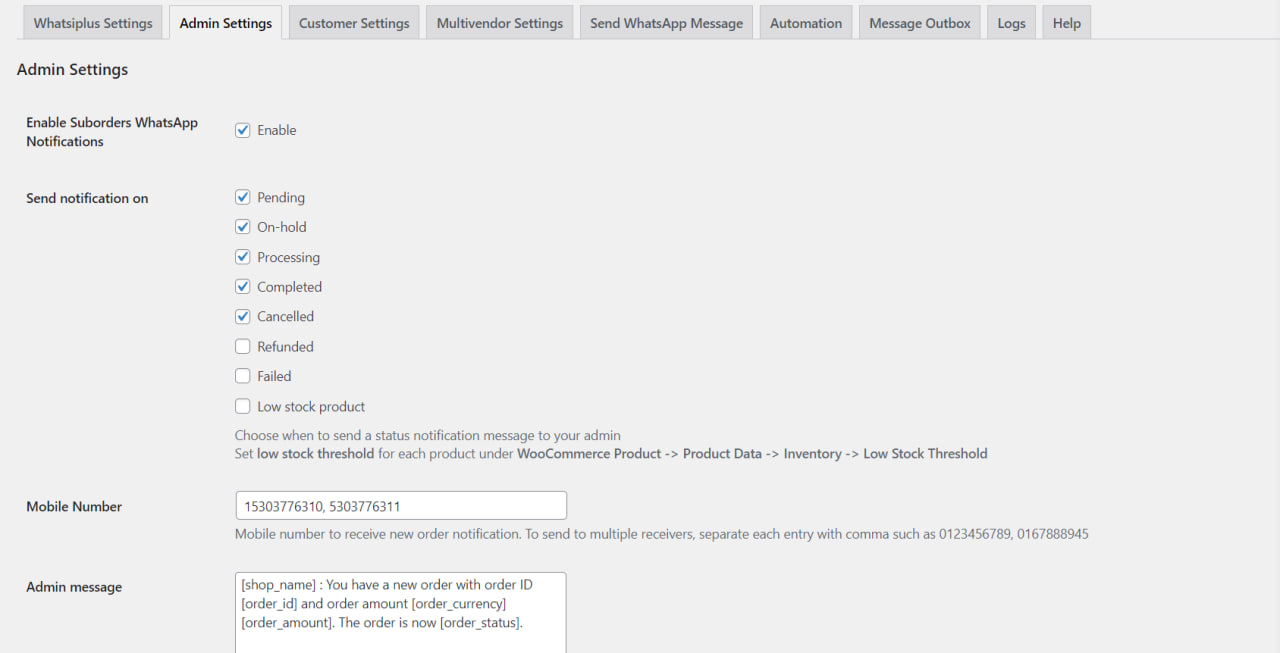Uncheck the On-hold notification option
The height and width of the screenshot is (653, 1280).
[x=242, y=226]
